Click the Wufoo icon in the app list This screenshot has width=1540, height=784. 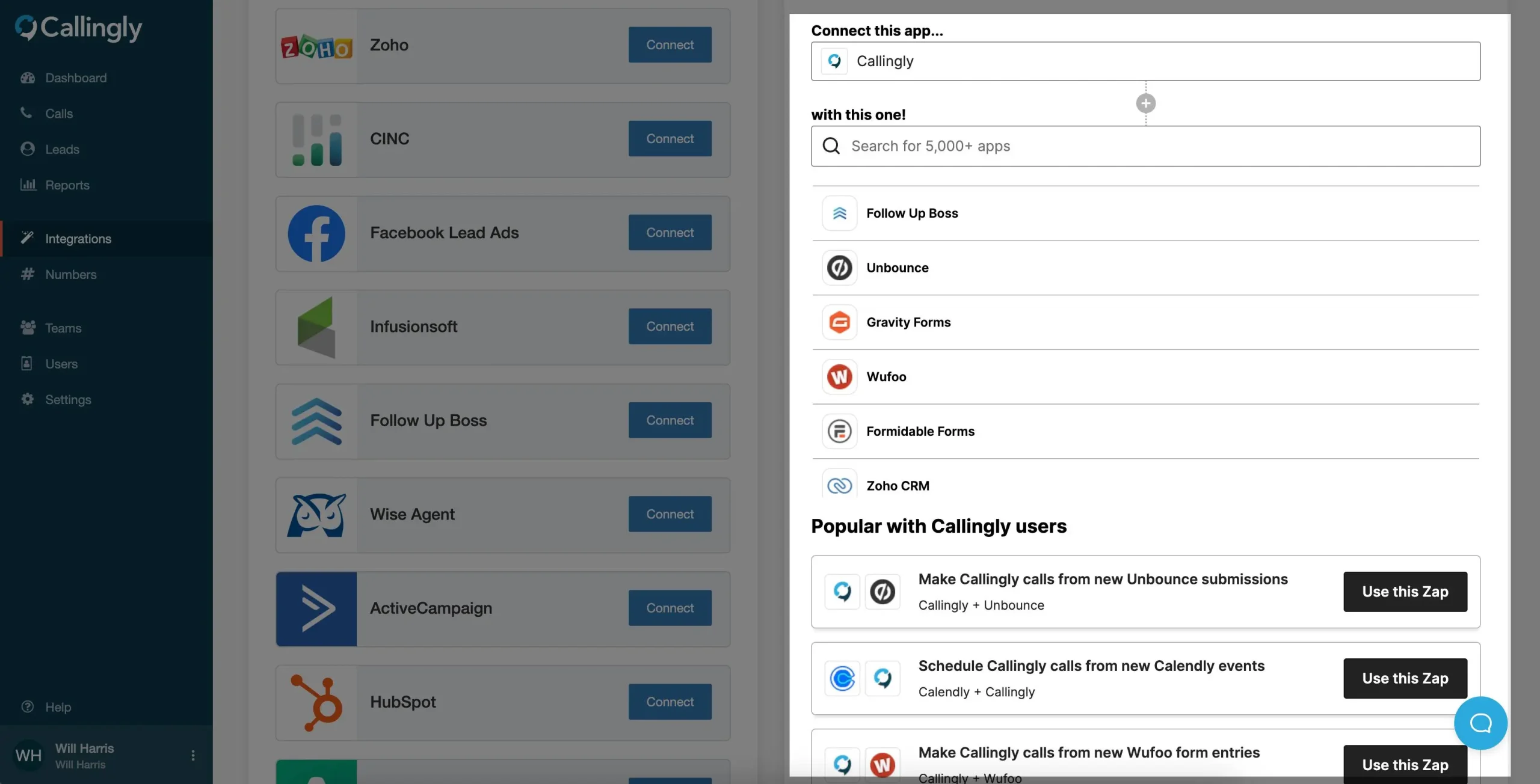(839, 376)
